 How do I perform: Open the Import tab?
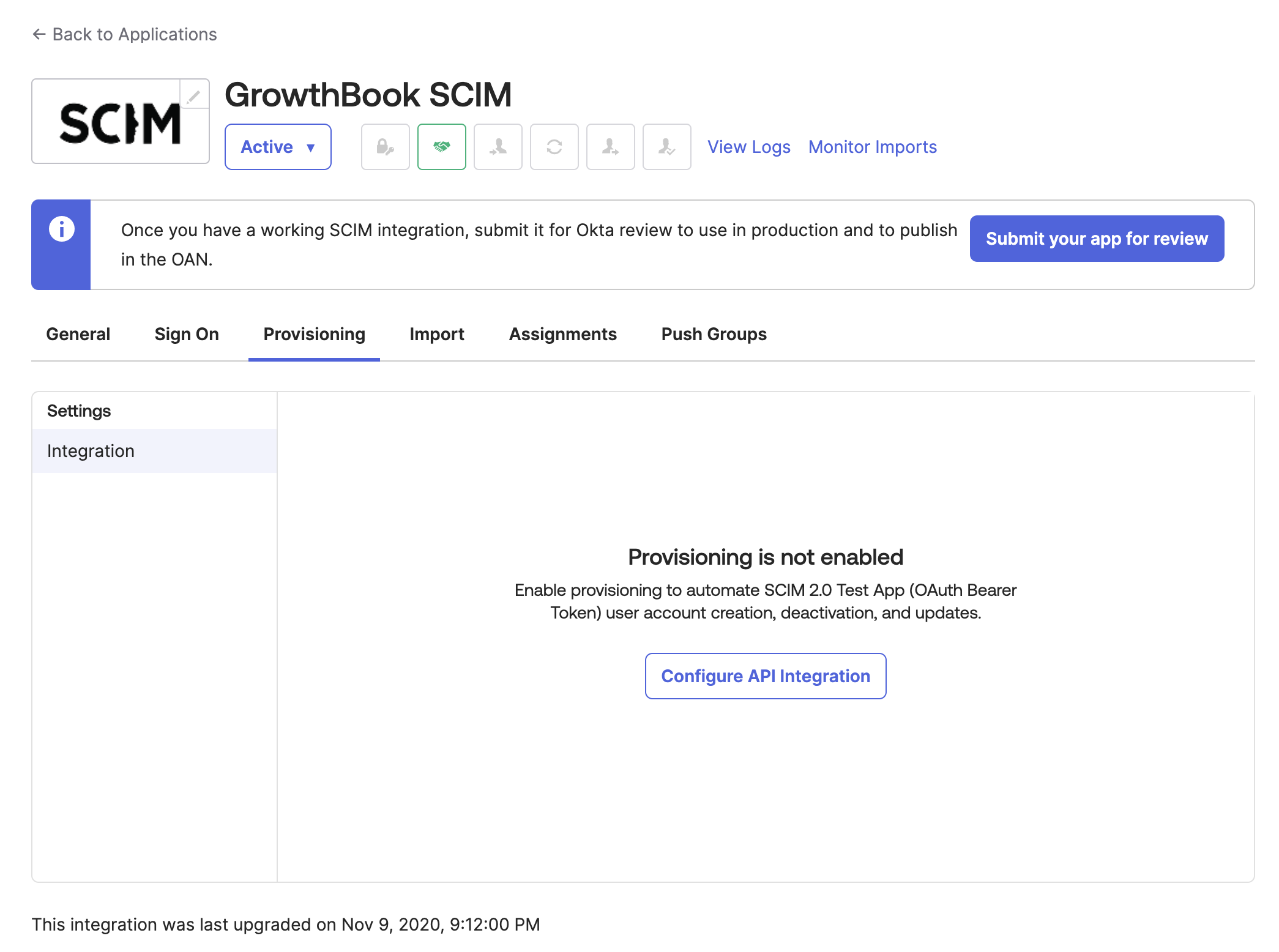pyautogui.click(x=437, y=334)
